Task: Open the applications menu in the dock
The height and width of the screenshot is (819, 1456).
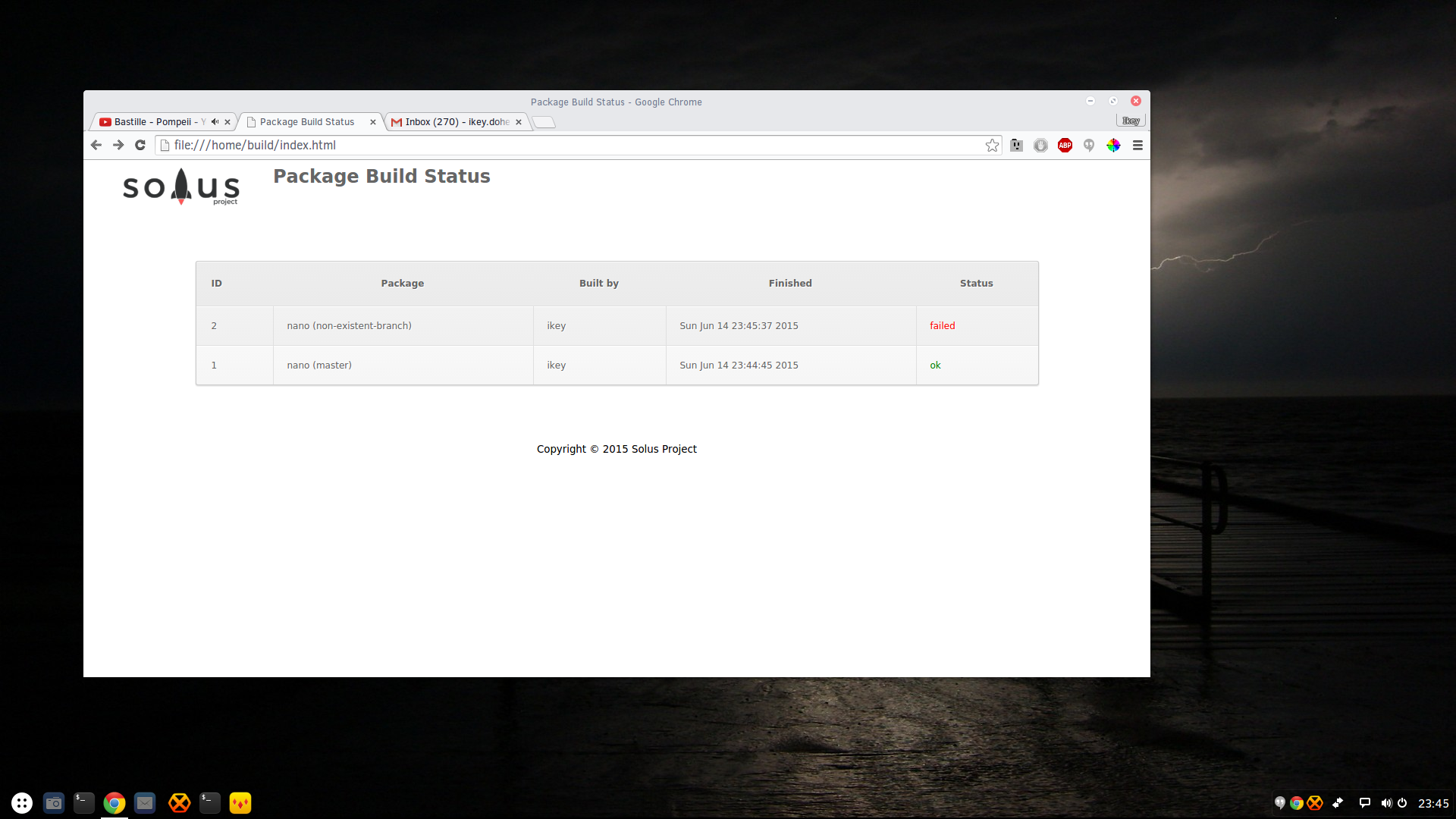Action: 22,802
